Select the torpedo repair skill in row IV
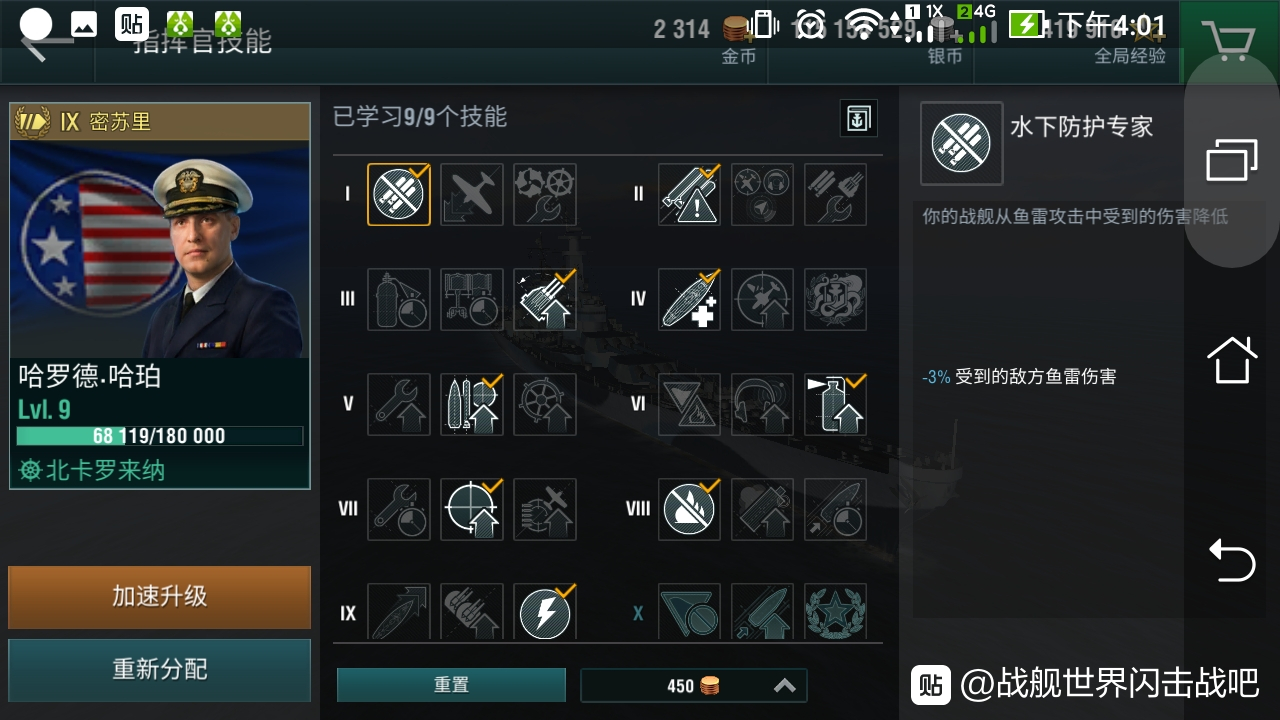The image size is (1280, 720). coord(690,299)
